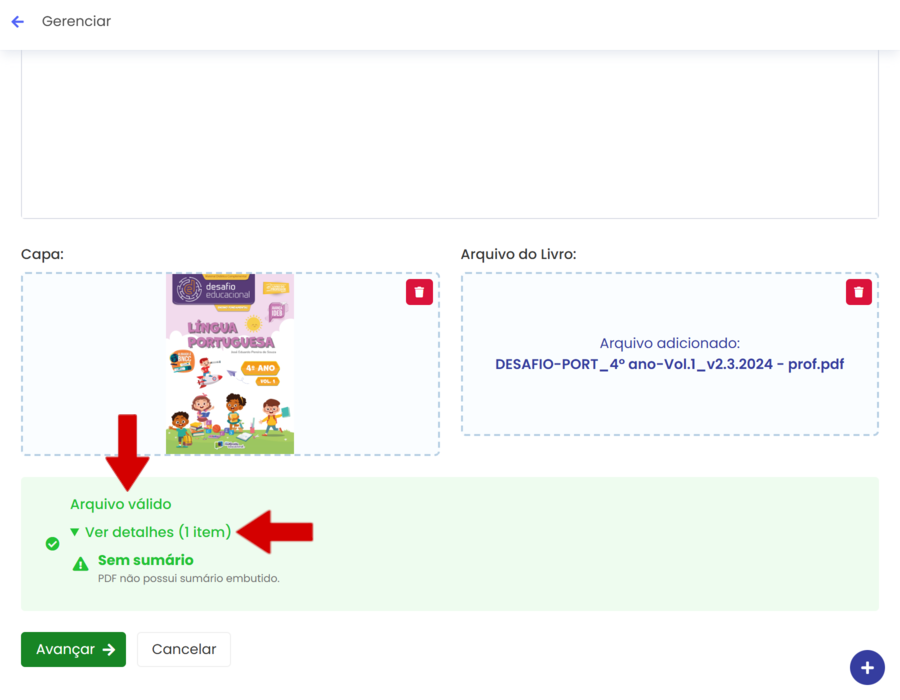Click the "Sem sumário" warning title
This screenshot has width=900, height=700.
pyautogui.click(x=146, y=560)
